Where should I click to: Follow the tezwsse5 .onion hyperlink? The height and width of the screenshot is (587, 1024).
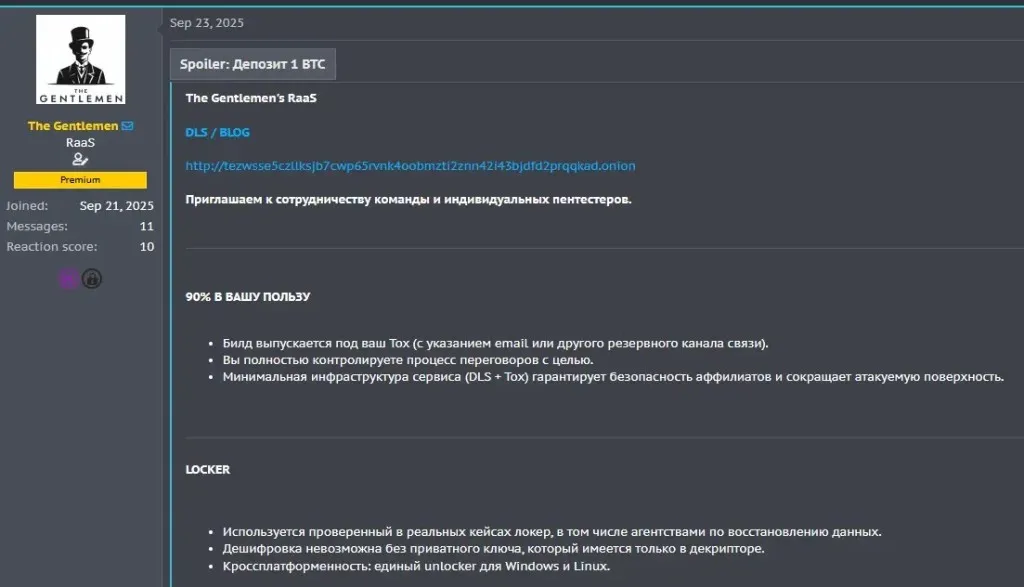(x=410, y=165)
